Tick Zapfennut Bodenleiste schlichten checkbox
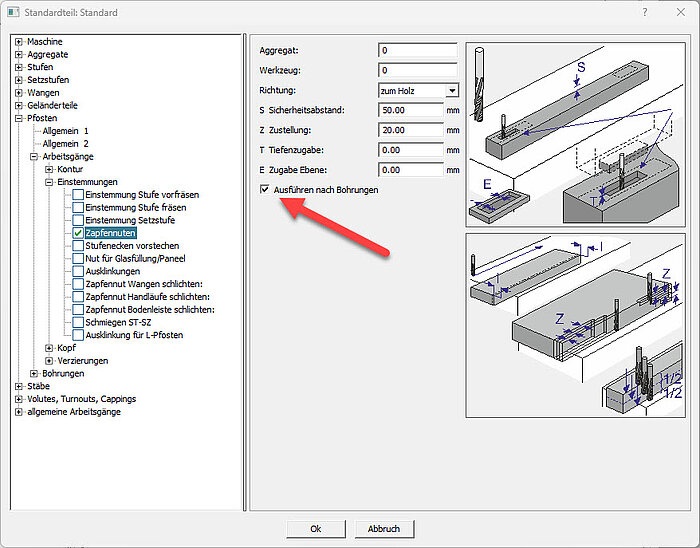Image resolution: width=700 pixels, height=548 pixels. 78,310
